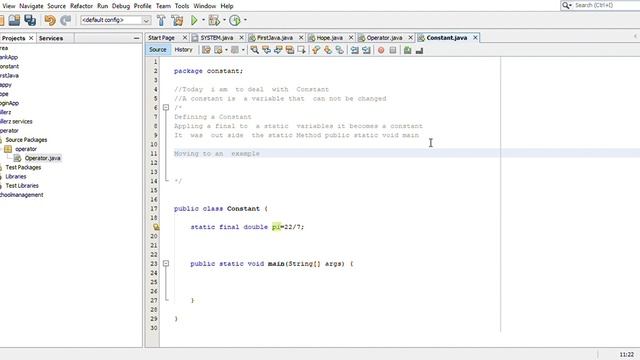Click the Save All toolbar icon
The width and height of the screenshot is (640, 360).
(30, 20)
